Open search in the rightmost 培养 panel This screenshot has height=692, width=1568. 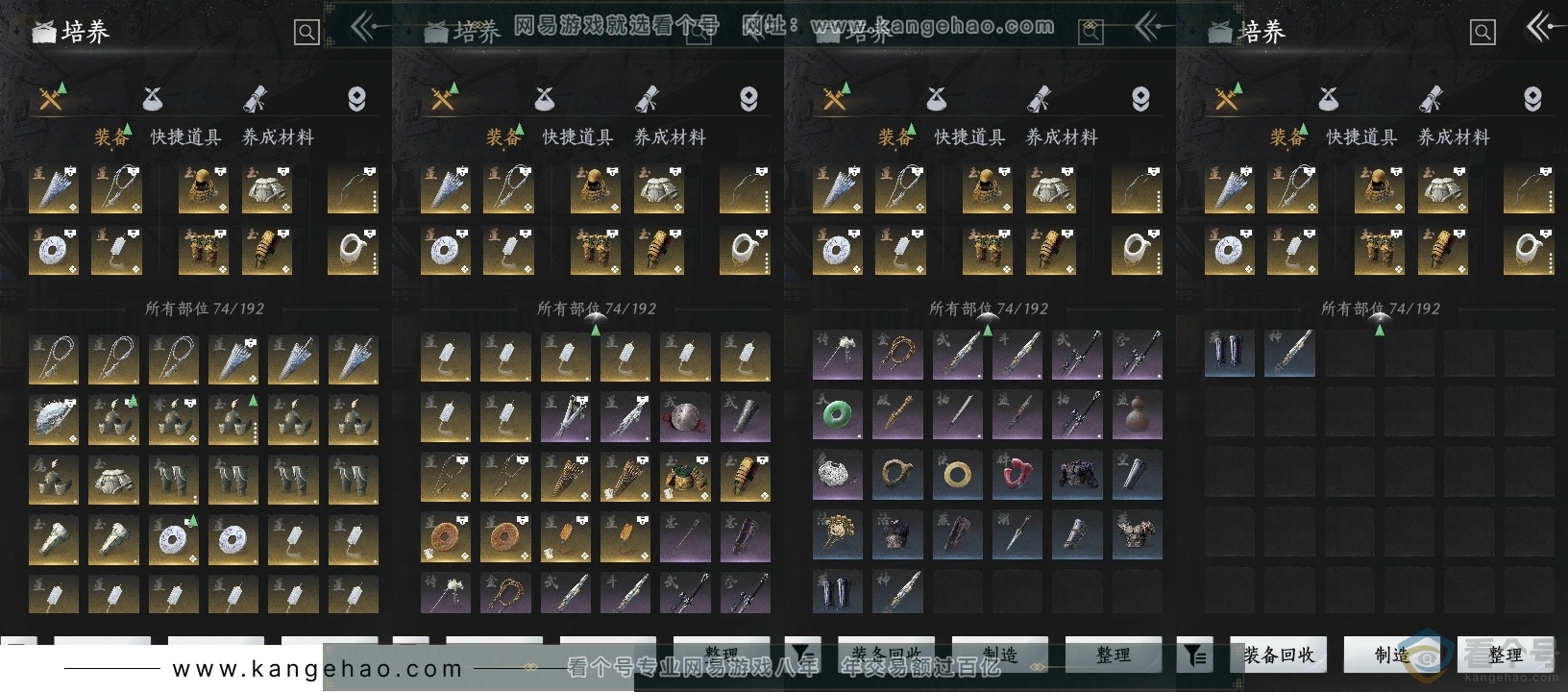[1482, 33]
